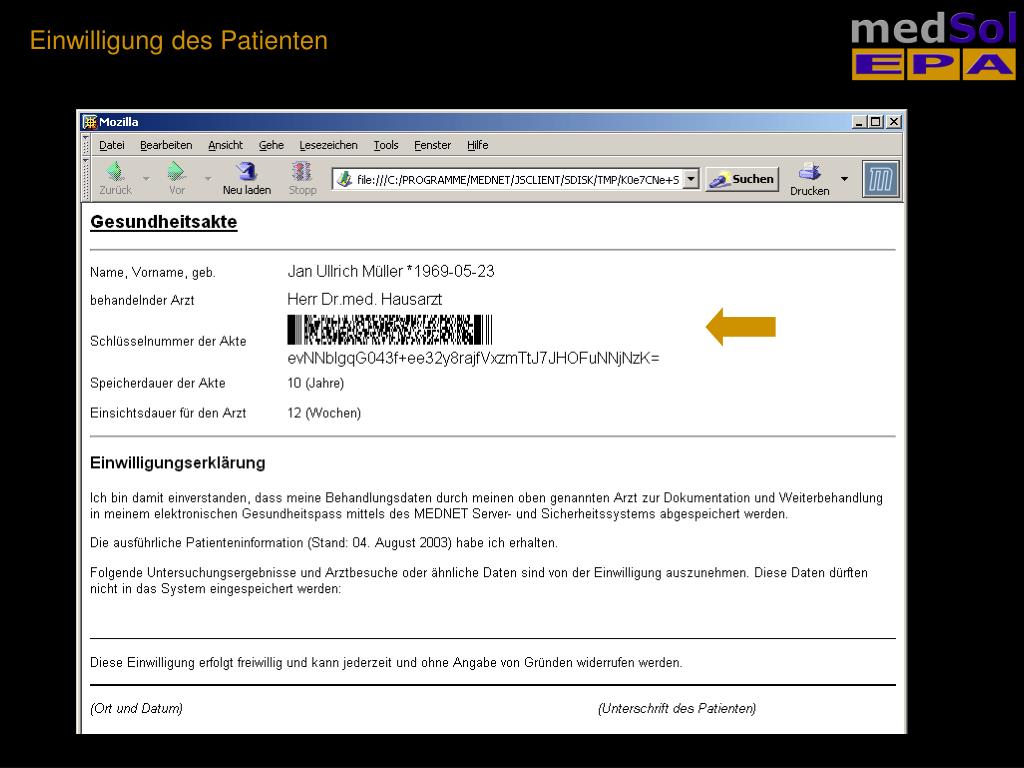Click the (Ort und Datum) text
This screenshot has height=768, width=1024.
pyautogui.click(x=136, y=709)
